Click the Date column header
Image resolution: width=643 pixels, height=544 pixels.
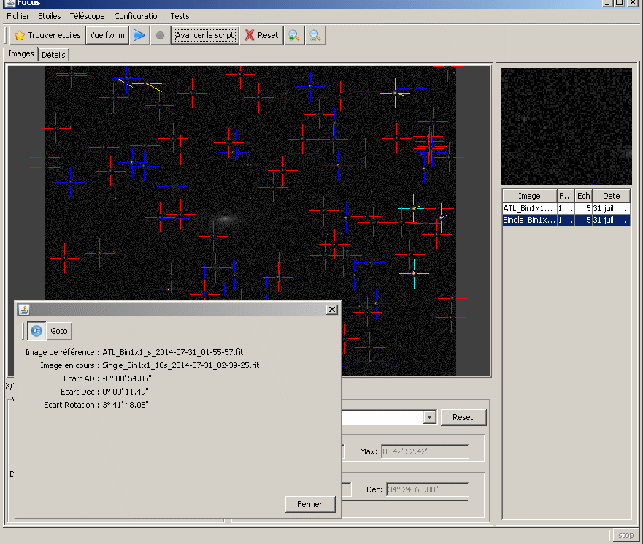(x=611, y=196)
